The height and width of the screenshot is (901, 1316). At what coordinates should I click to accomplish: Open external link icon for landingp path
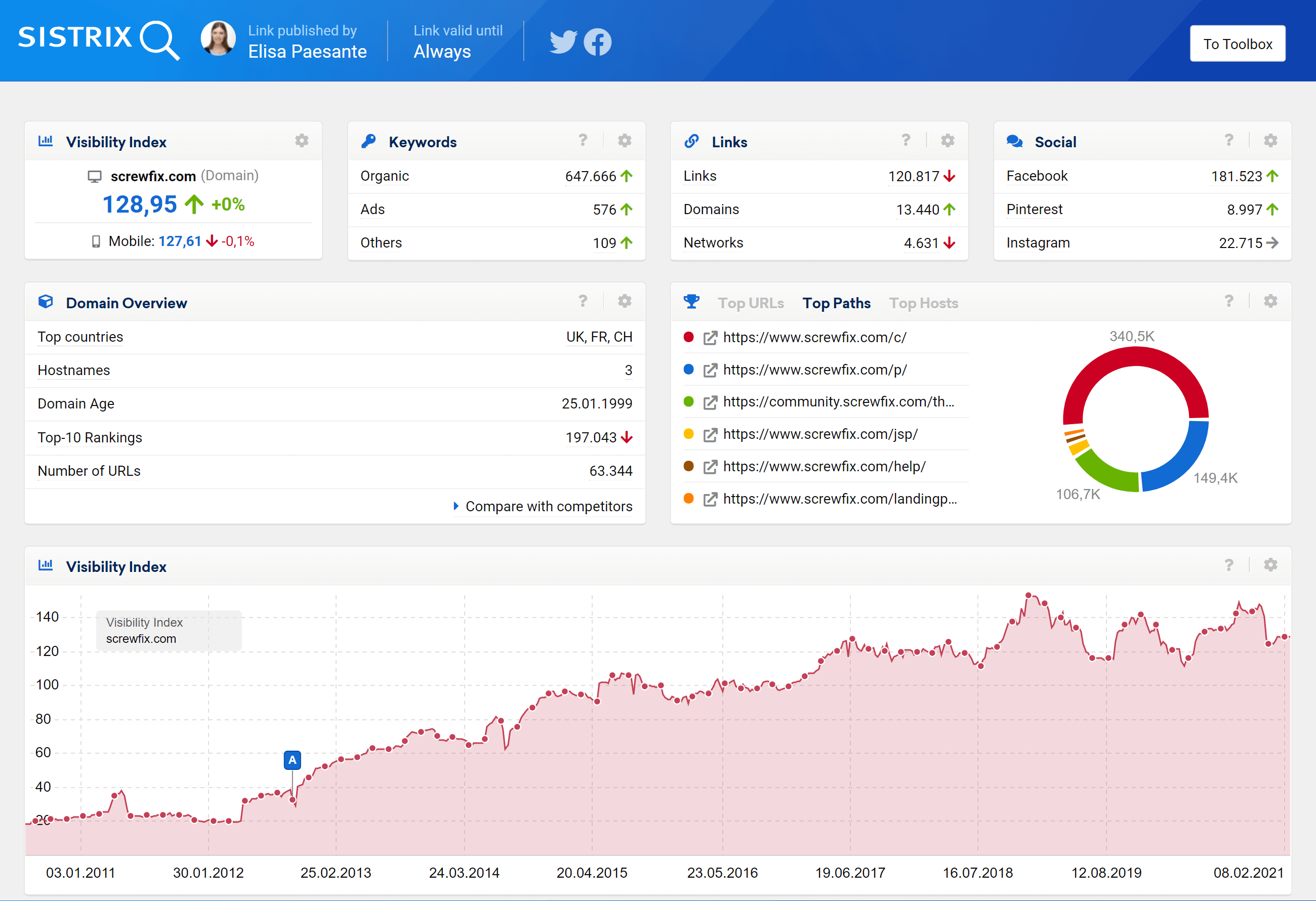[x=710, y=499]
